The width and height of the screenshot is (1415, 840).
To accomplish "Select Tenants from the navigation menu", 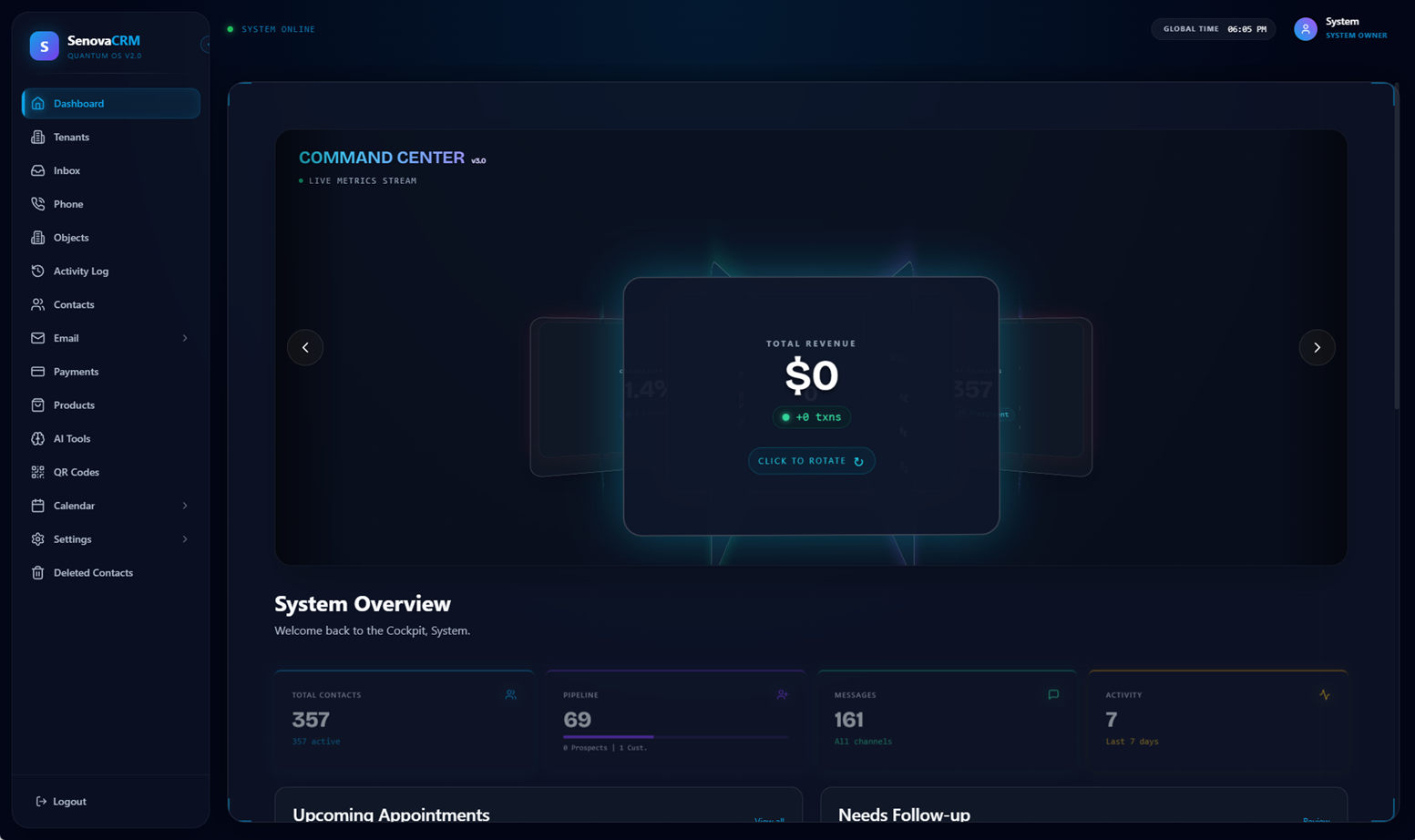I will click(71, 137).
